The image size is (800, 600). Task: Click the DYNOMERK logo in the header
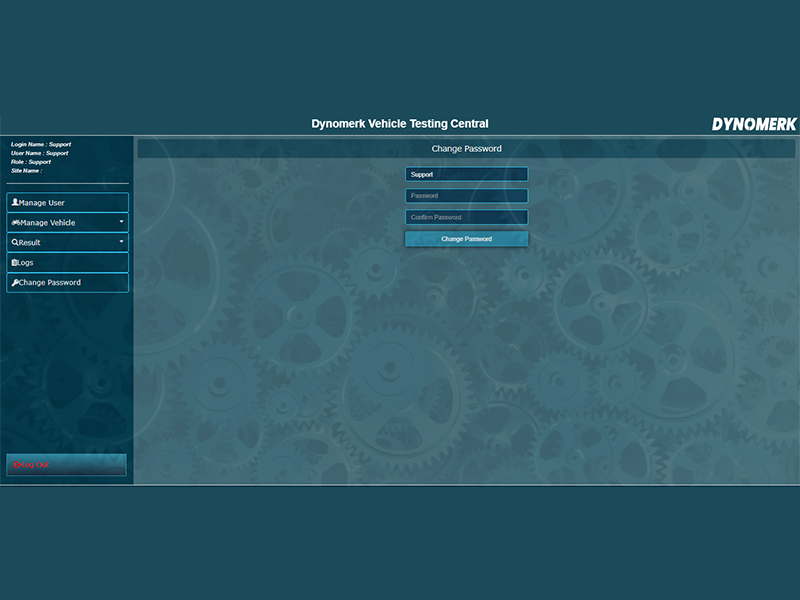pyautogui.click(x=754, y=124)
